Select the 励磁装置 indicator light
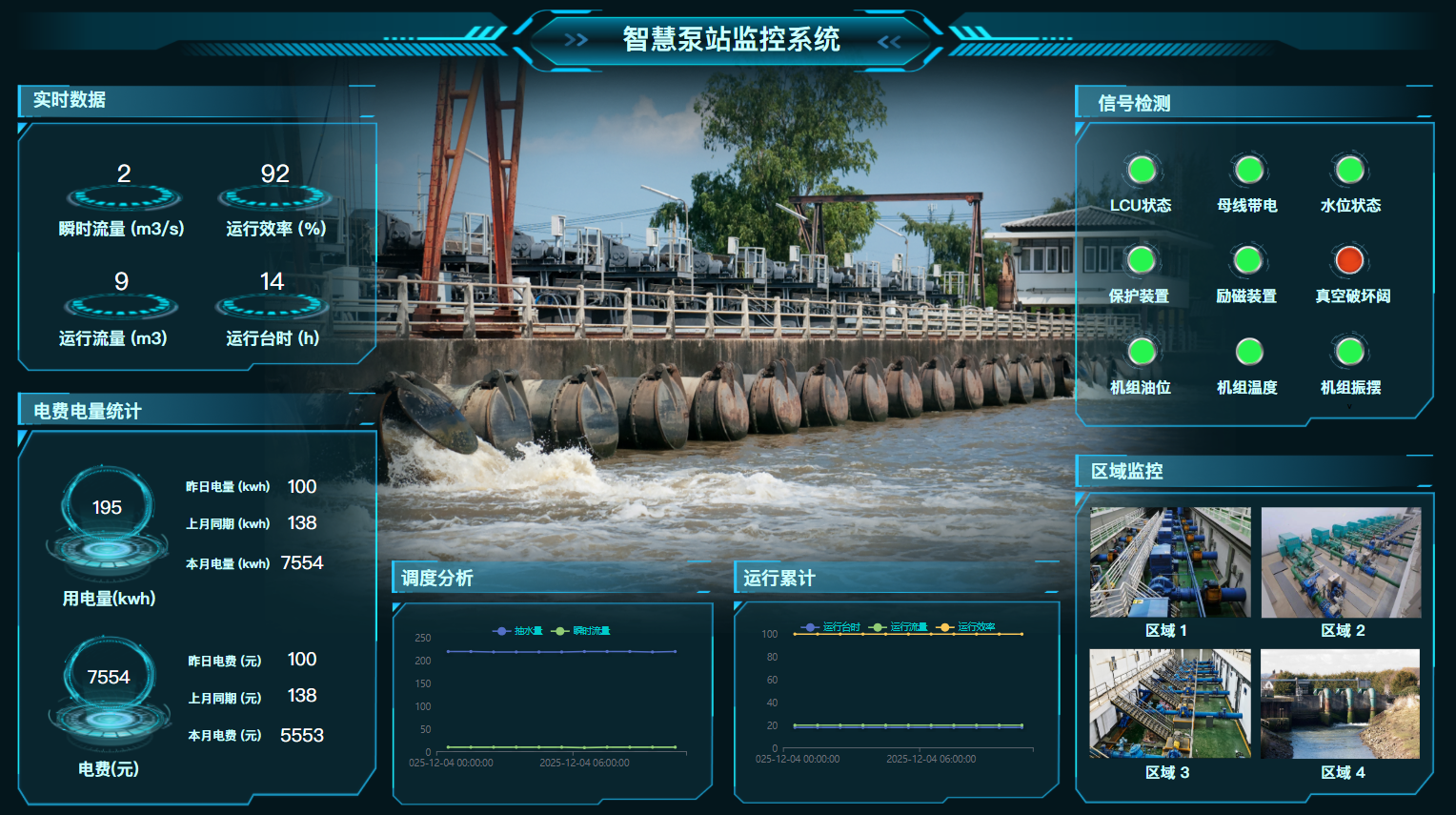 (1247, 260)
